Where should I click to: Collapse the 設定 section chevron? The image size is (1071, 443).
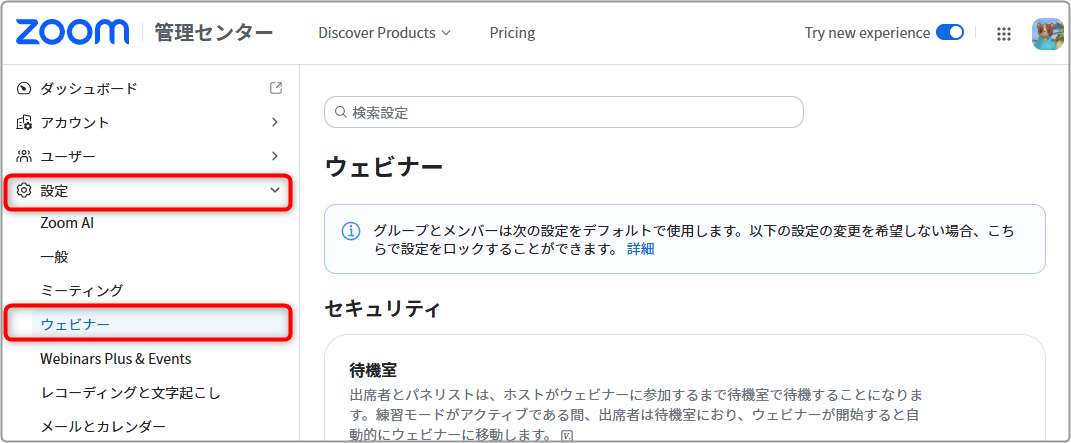tap(275, 190)
